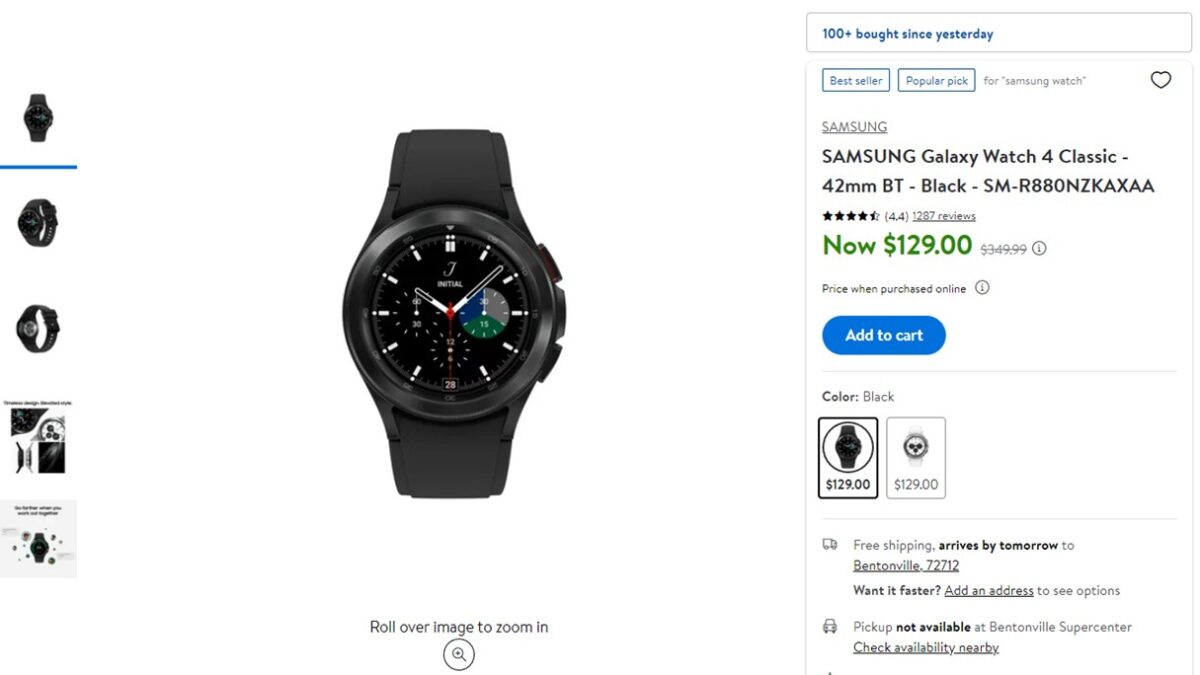Click the heart wishlist icon
The image size is (1200, 675).
click(x=1160, y=80)
